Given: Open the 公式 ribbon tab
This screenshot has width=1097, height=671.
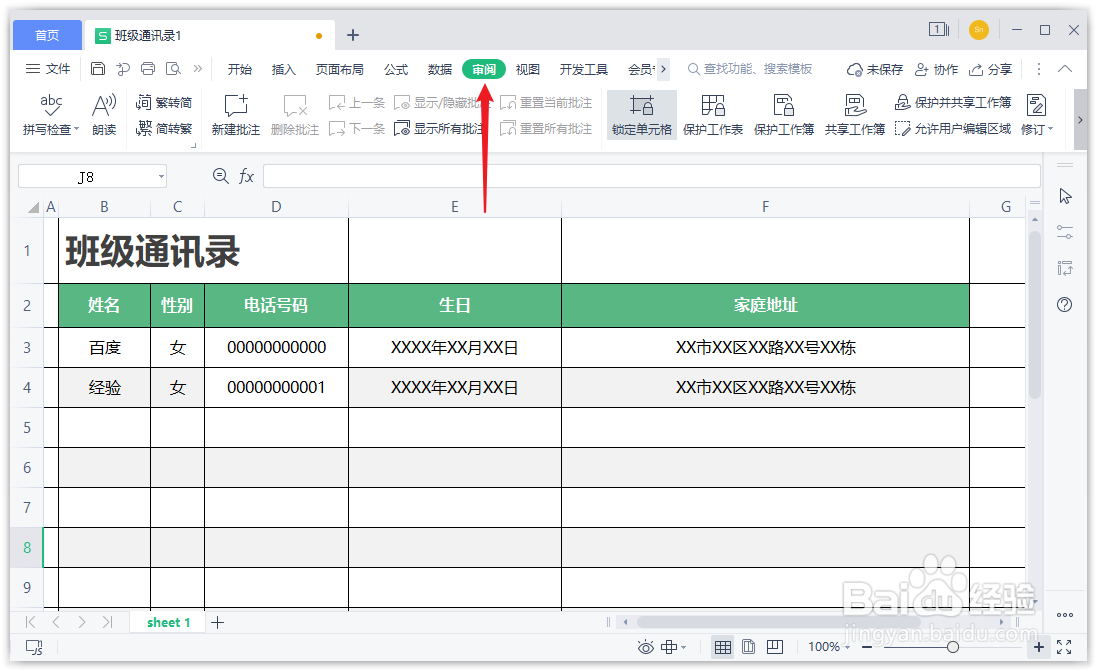Looking at the screenshot, I should (395, 69).
